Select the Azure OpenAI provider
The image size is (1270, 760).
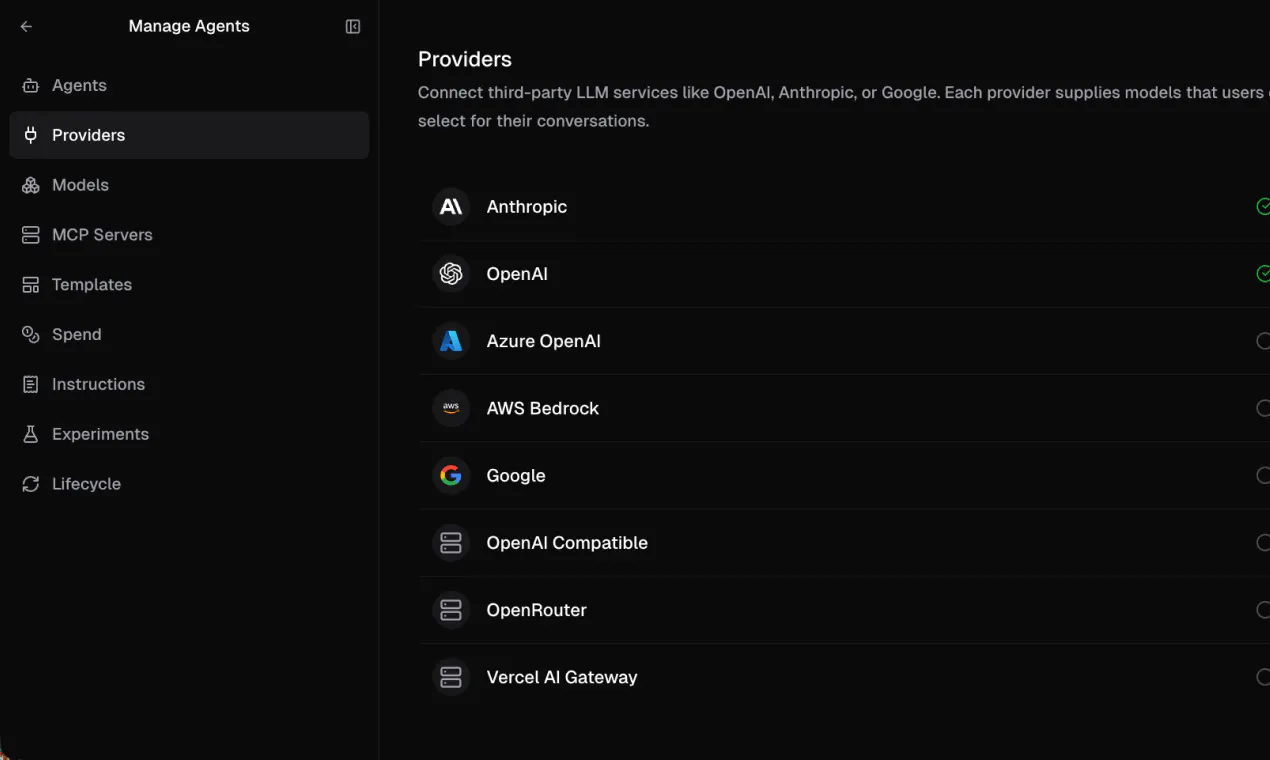click(845, 341)
